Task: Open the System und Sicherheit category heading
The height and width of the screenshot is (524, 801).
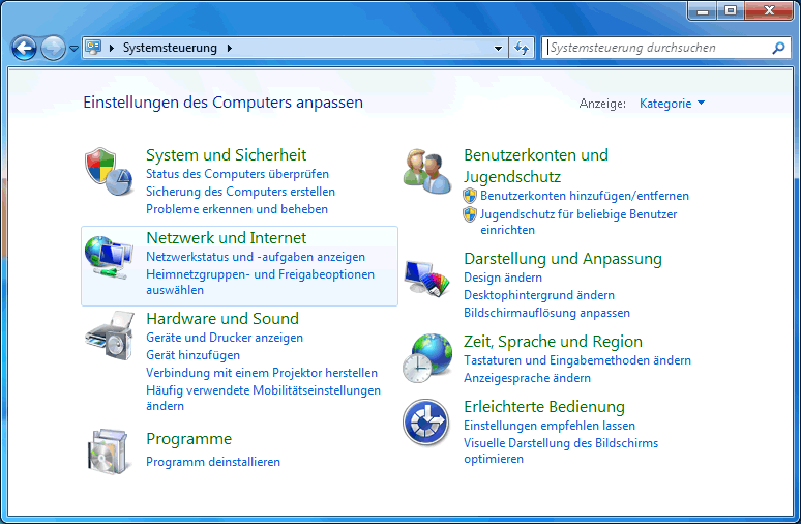Action: (x=226, y=155)
